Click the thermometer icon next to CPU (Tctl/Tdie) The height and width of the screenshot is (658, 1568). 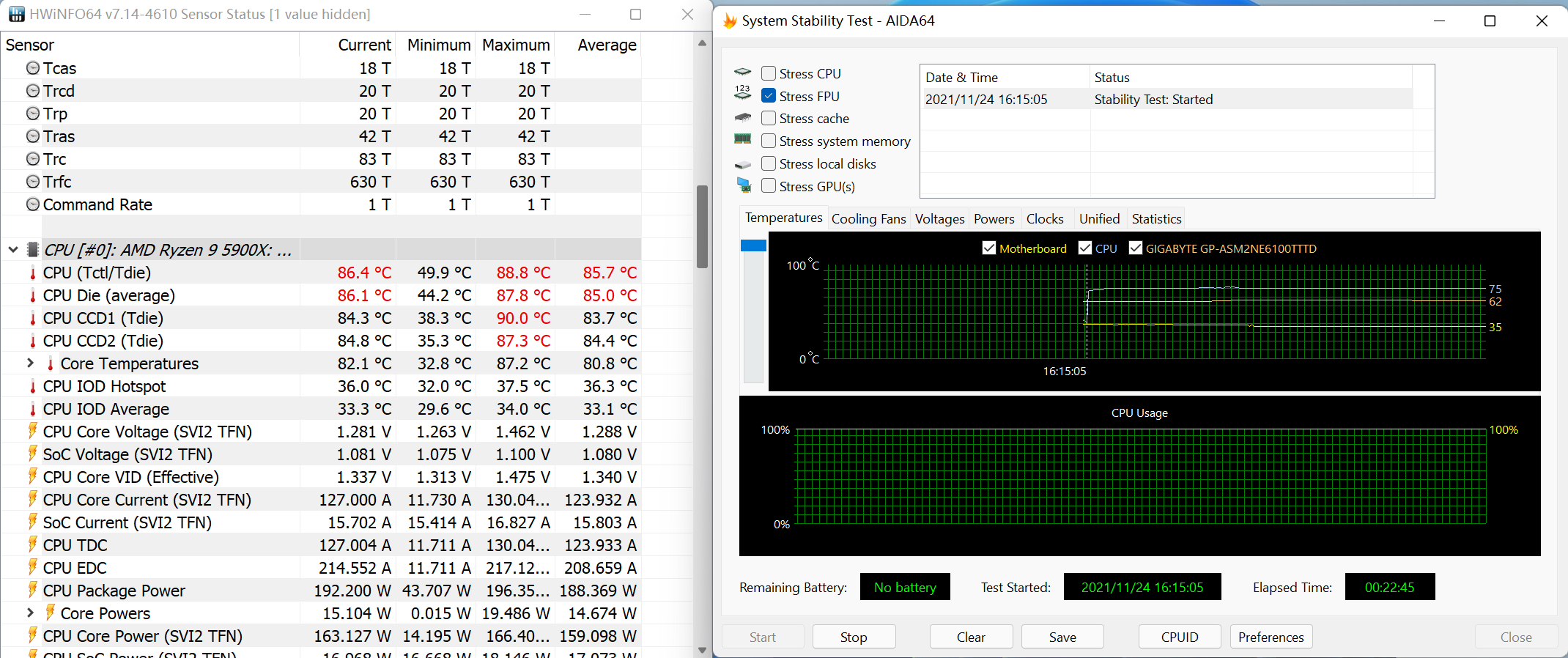33,273
